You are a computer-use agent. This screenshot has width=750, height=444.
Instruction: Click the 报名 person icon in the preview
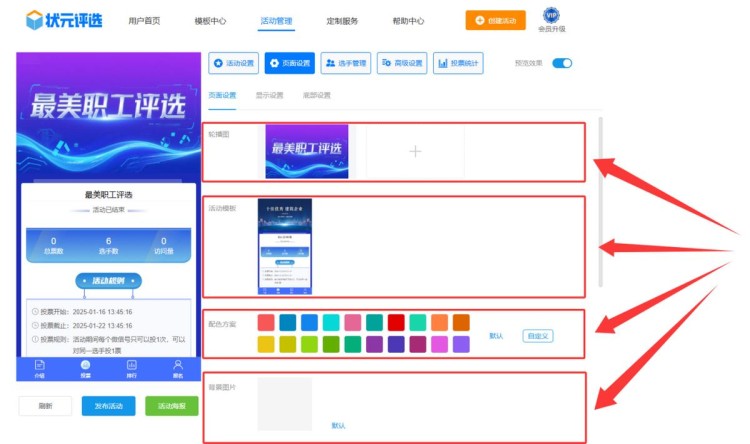178,368
